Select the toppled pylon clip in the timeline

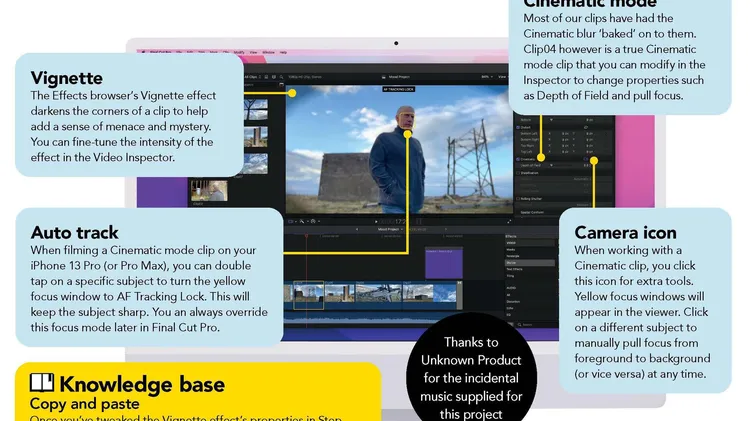(379, 295)
